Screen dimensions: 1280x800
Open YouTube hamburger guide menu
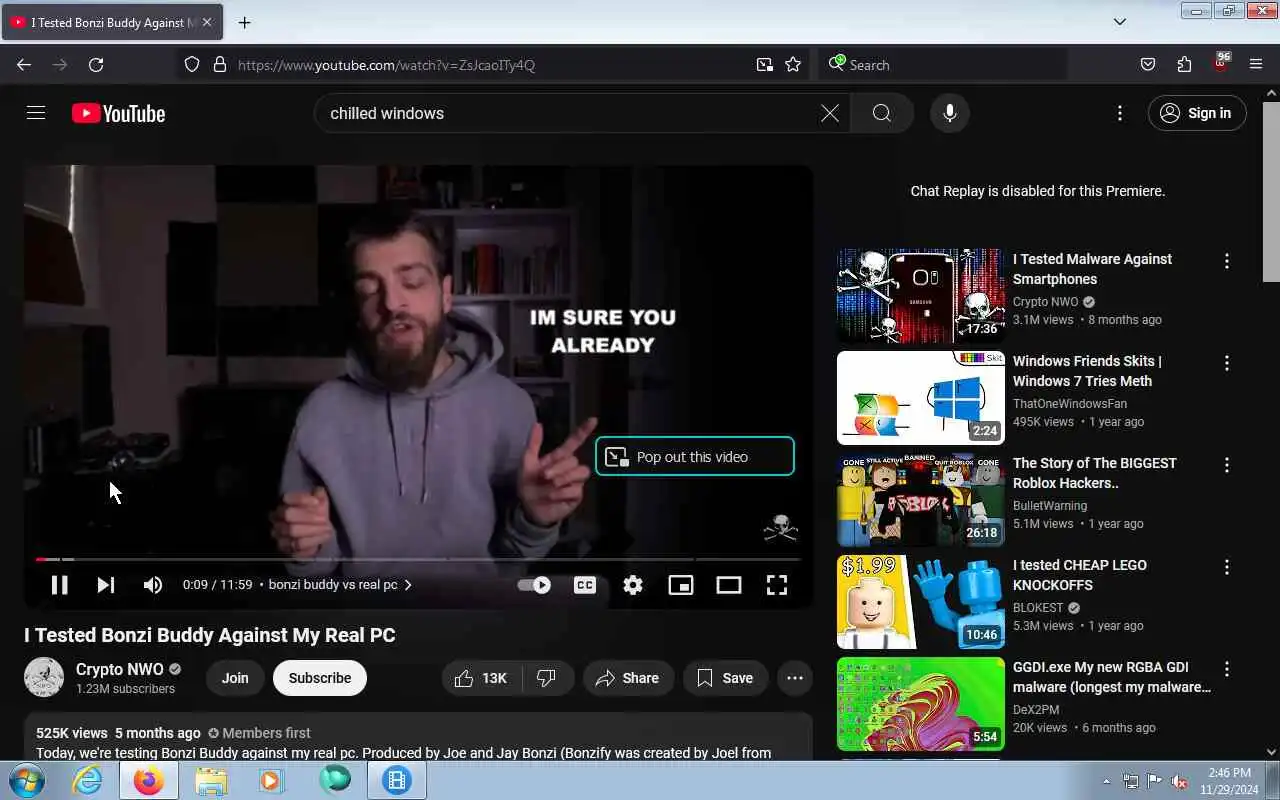click(x=36, y=113)
